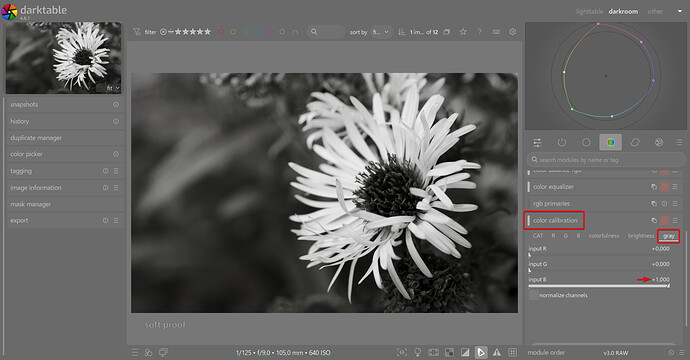Toggle guides and overlays grid icon
The height and width of the screenshot is (360, 690).
point(512,352)
